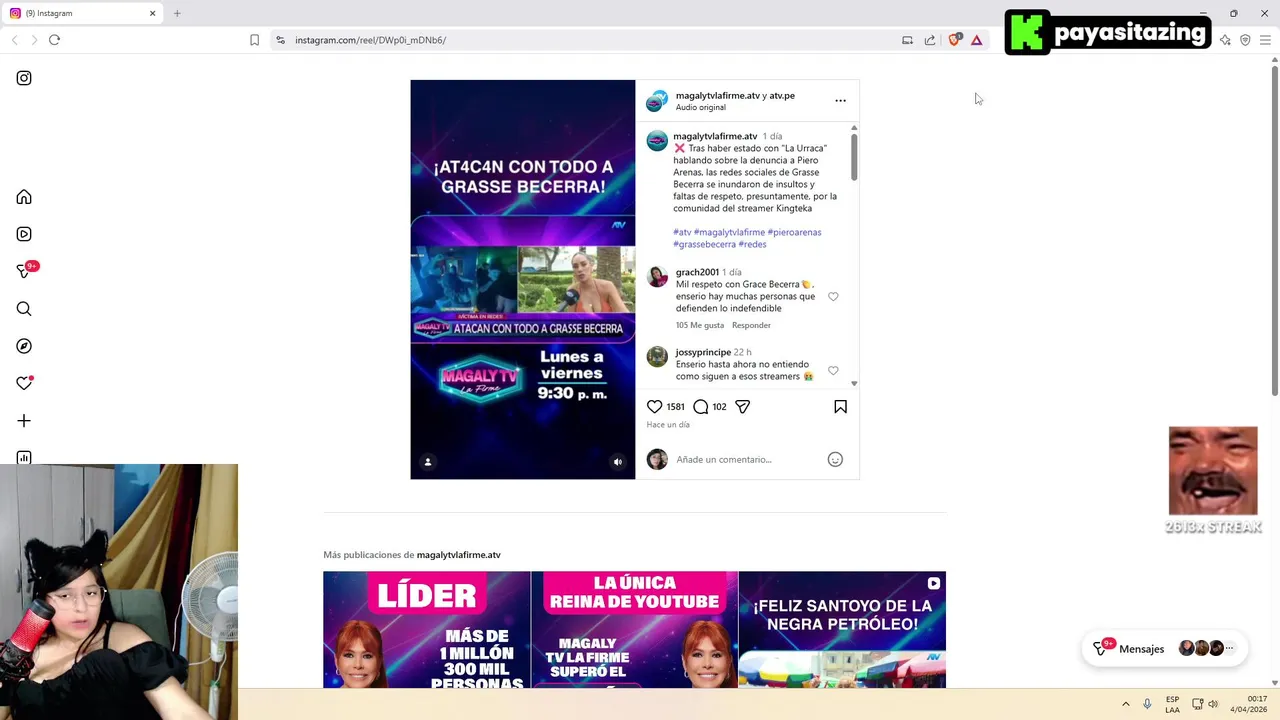
Task: Open magalytvlafirme.atv profile from header
Action: click(x=717, y=96)
